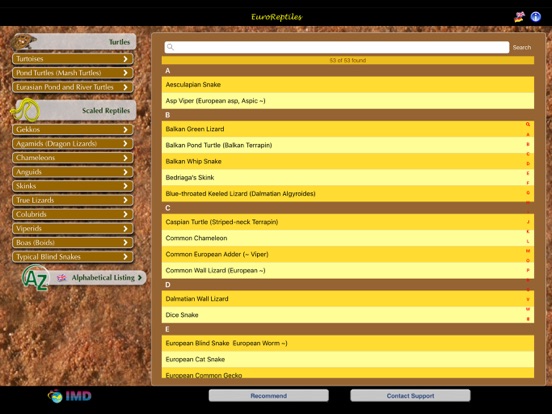Jump to search via index magnifier icon
This screenshot has height=414, width=552.
[x=528, y=124]
